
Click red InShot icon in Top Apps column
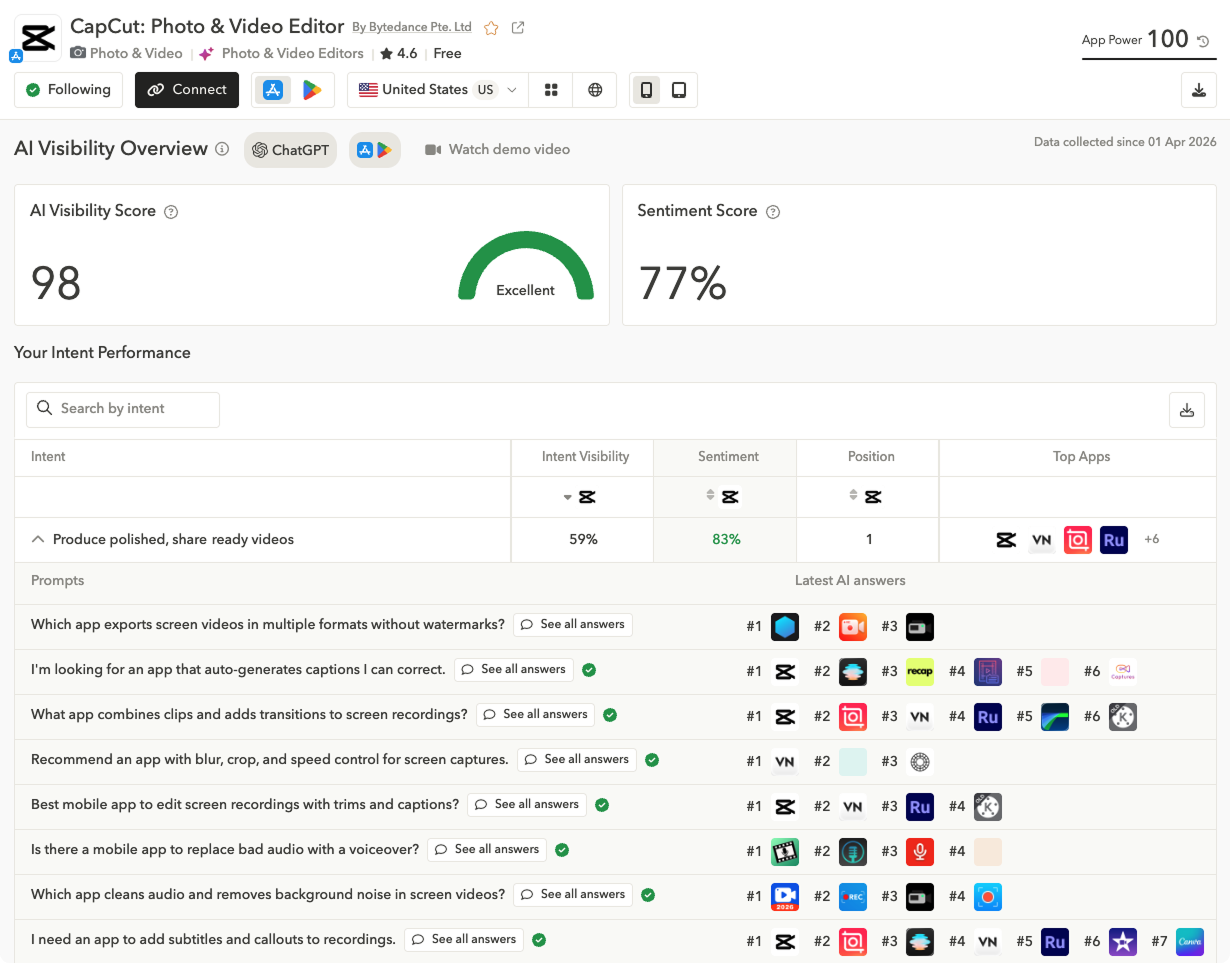coord(1078,540)
